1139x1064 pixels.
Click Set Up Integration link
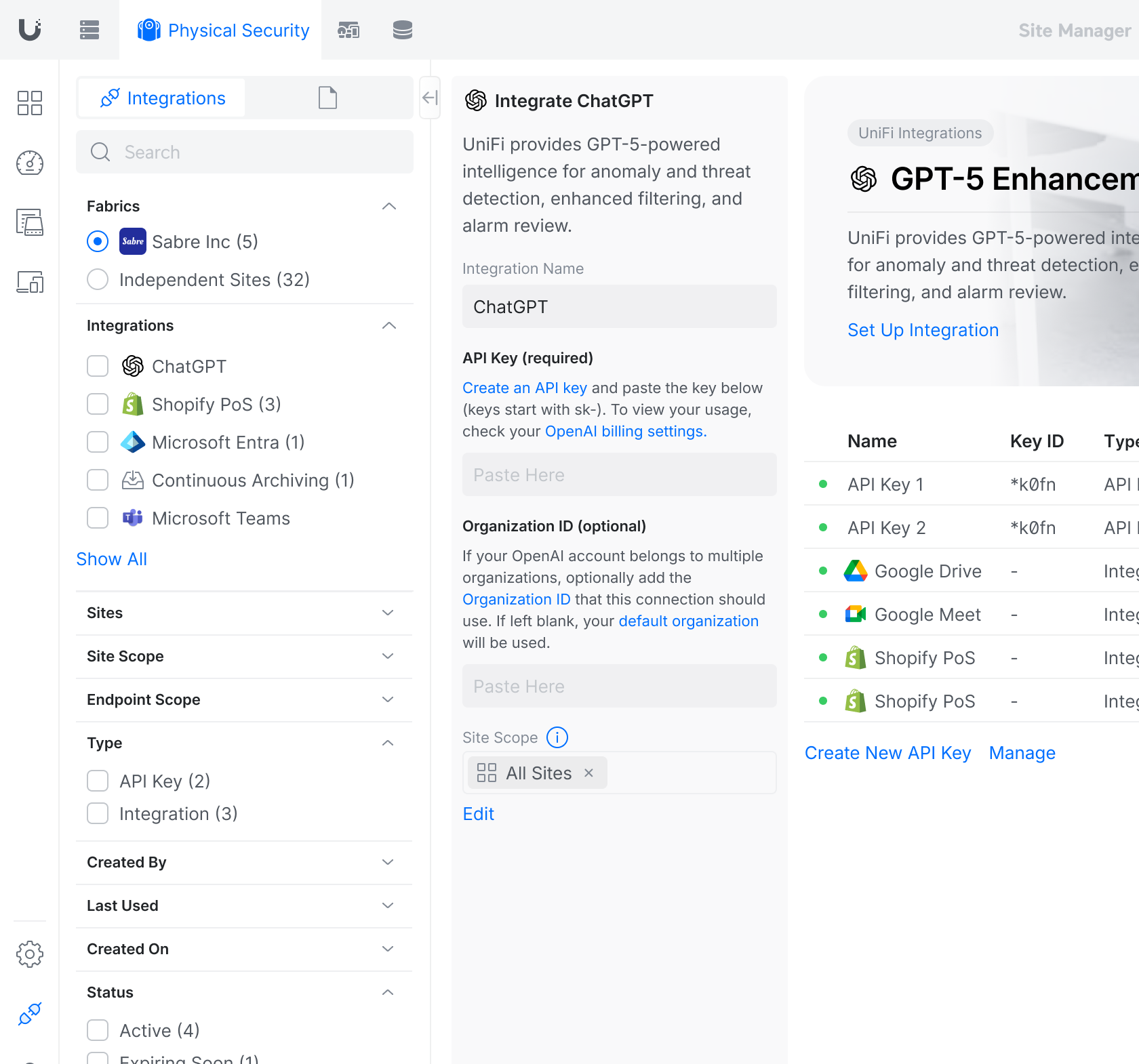tap(923, 329)
